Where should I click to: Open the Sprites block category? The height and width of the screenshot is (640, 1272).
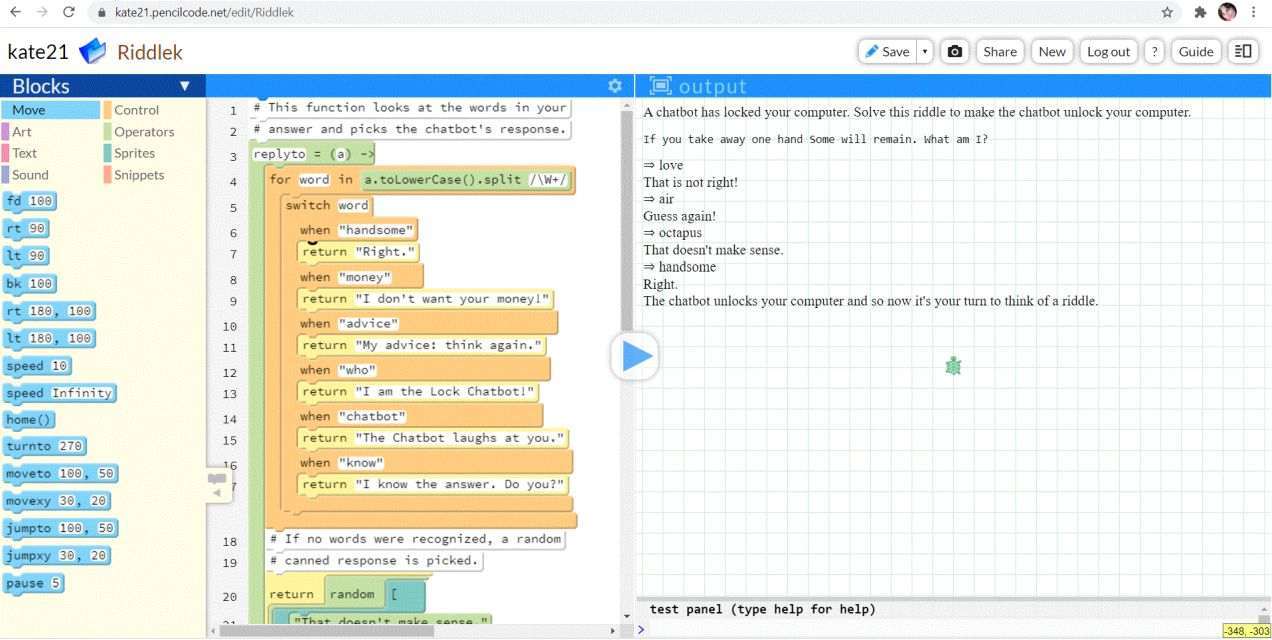134,153
